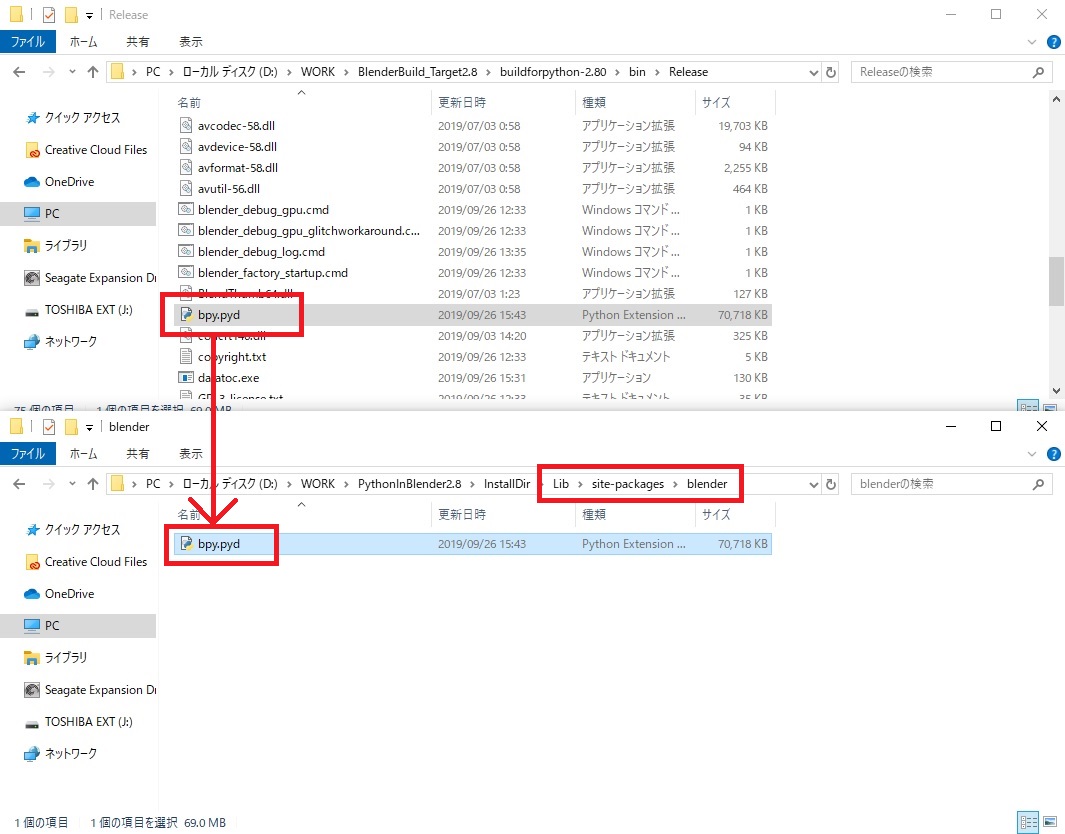Click PythonInBlender2.8 breadcrumb segment

click(x=410, y=484)
